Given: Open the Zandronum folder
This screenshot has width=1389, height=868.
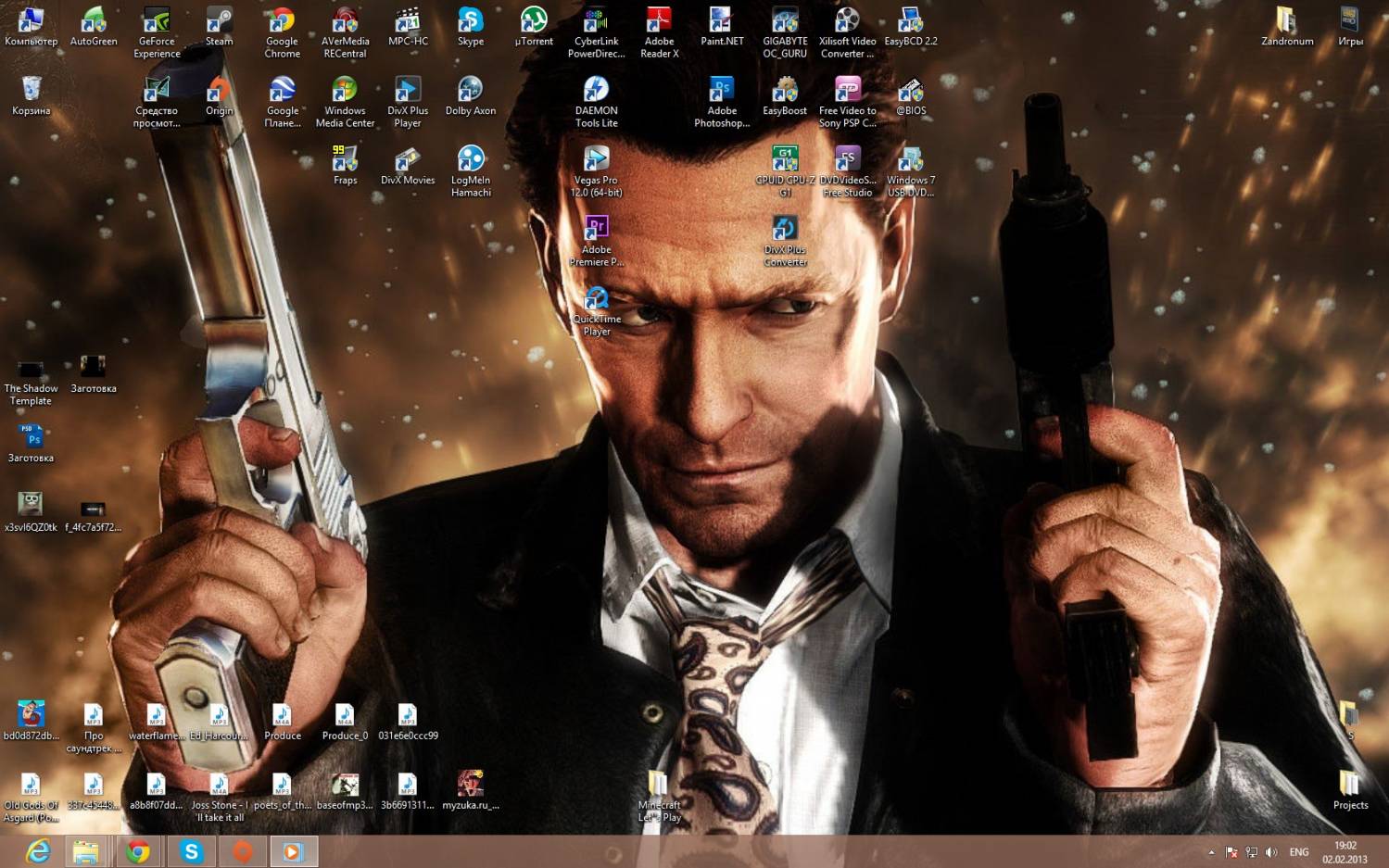Looking at the screenshot, I should (x=1286, y=27).
